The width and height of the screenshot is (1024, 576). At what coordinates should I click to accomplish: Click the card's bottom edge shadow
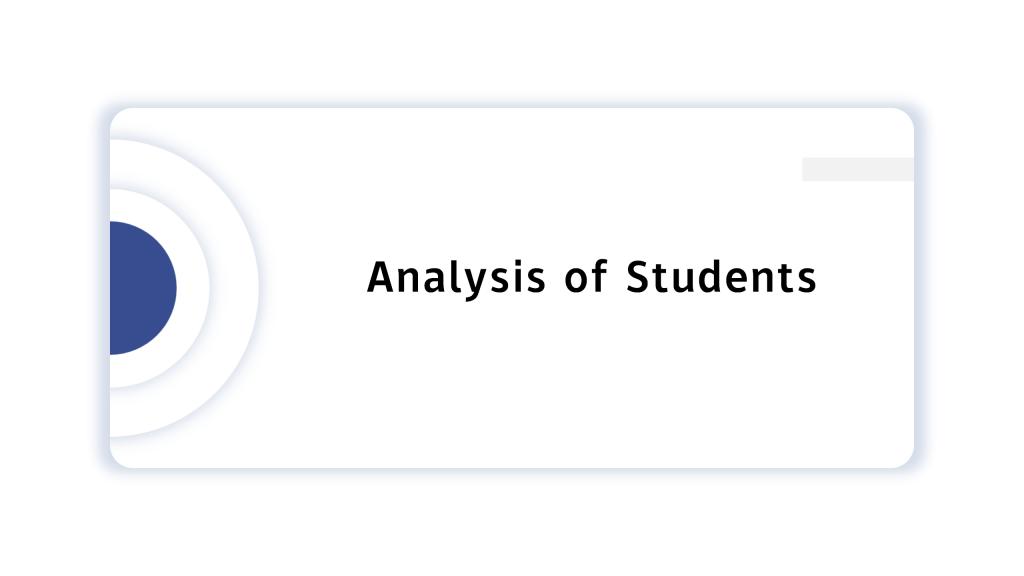[x=512, y=471]
